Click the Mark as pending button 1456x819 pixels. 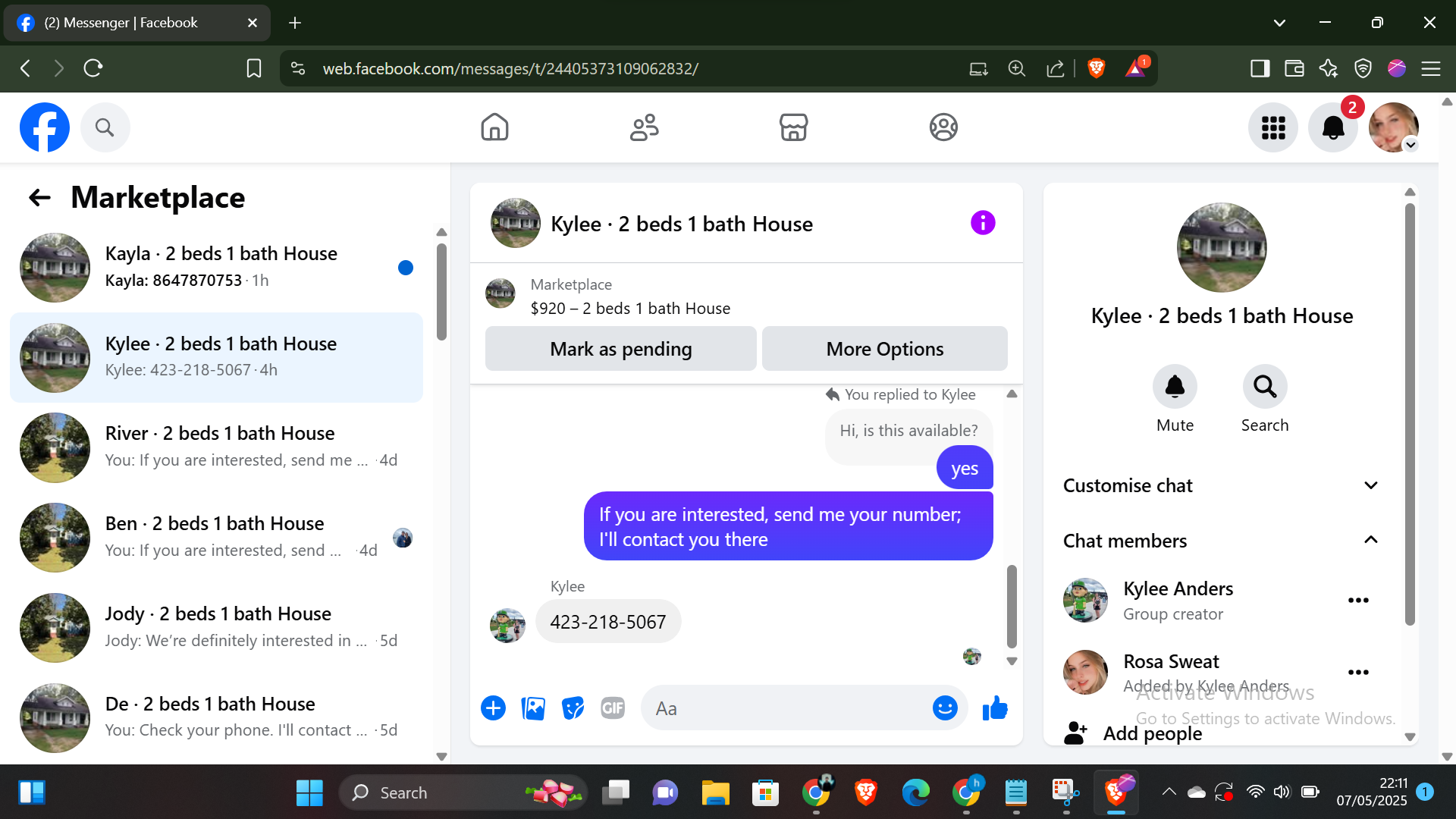(x=620, y=349)
